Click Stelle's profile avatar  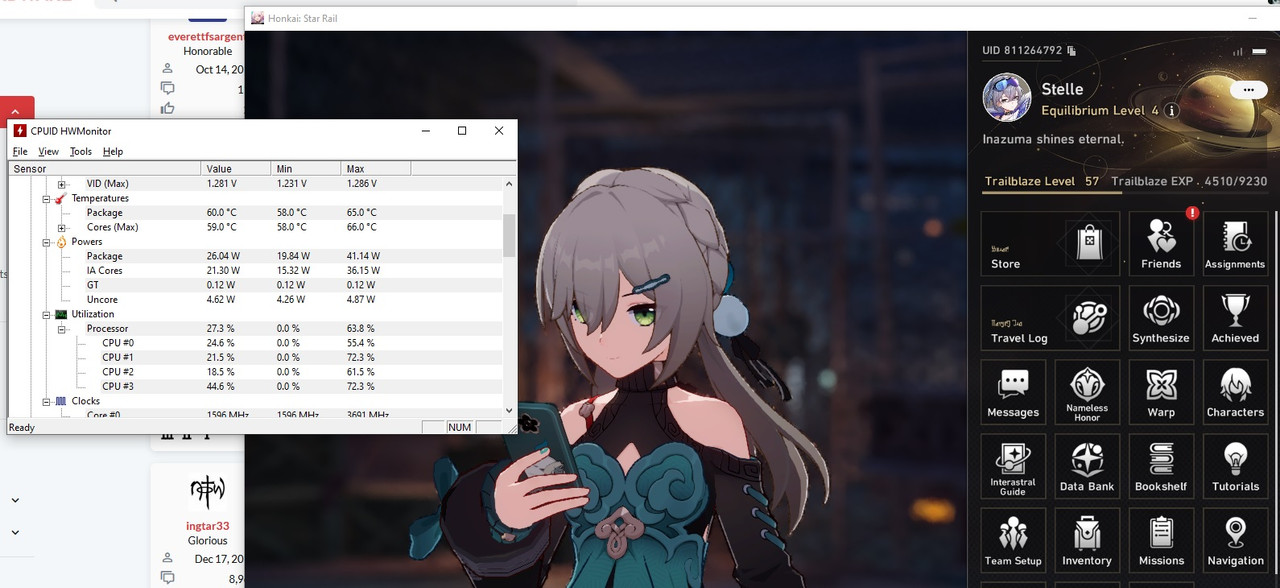click(x=1007, y=98)
